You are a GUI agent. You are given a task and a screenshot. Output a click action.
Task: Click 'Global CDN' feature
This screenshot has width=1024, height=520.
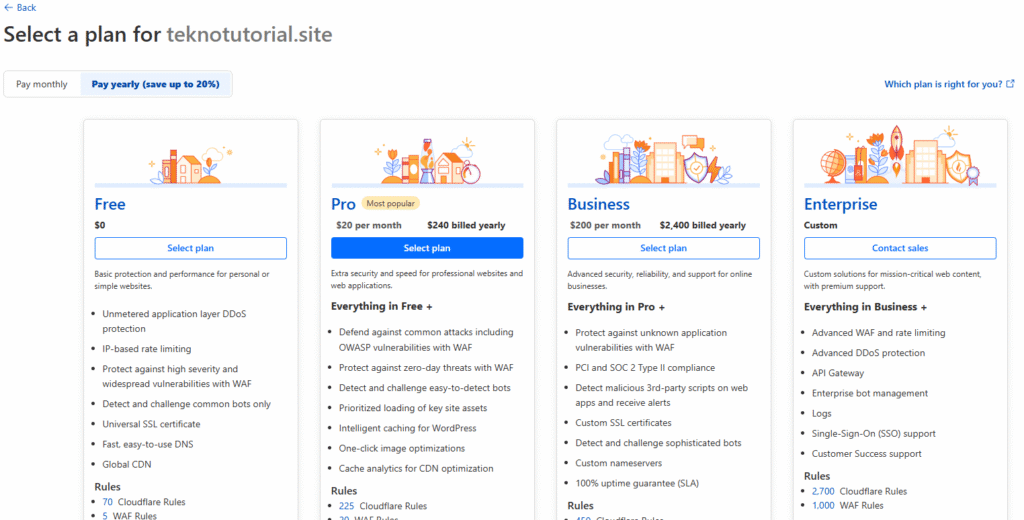click(127, 464)
